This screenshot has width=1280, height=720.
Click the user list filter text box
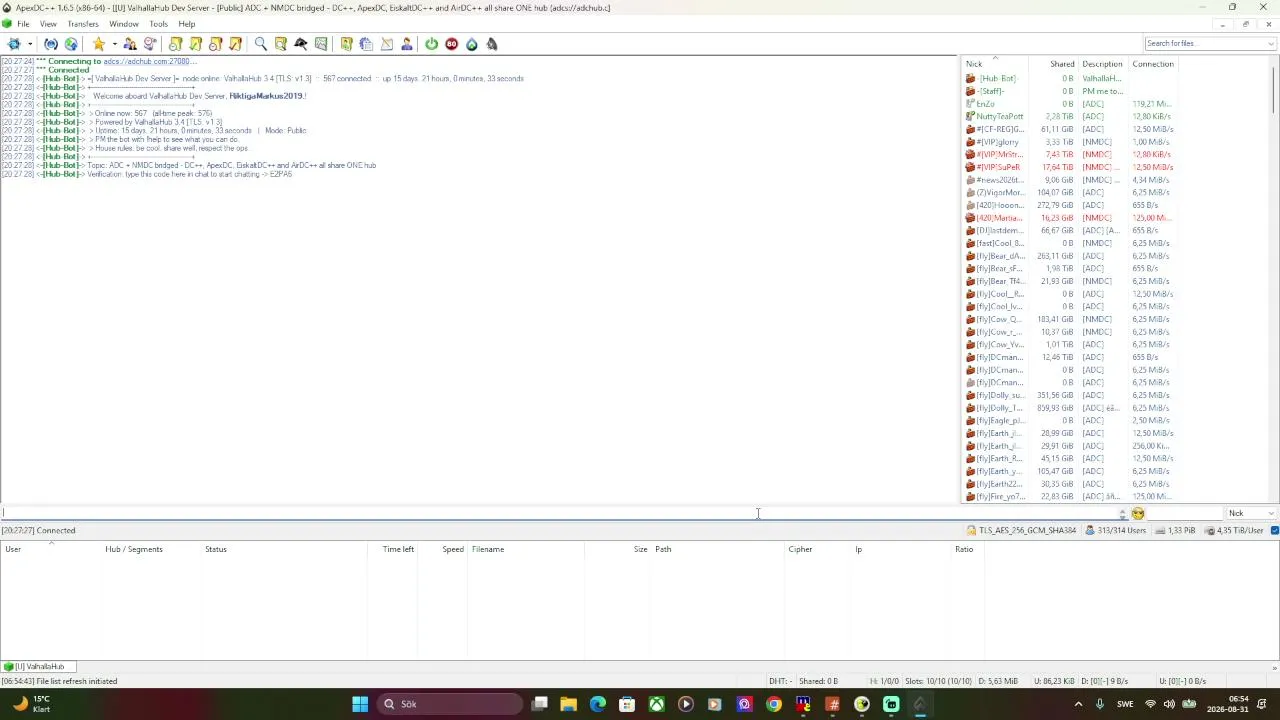(x=1184, y=514)
